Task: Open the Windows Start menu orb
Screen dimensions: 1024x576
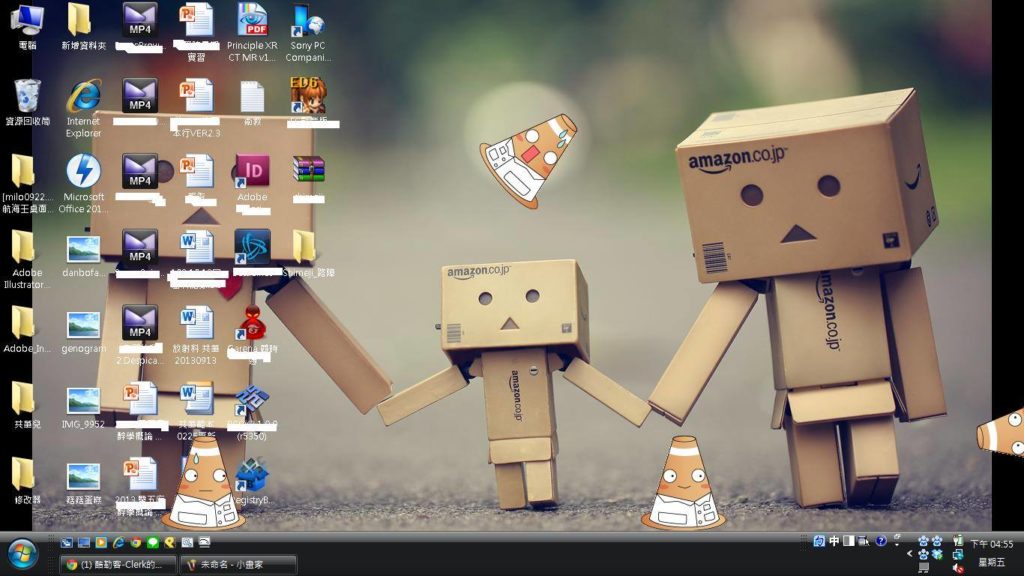Action: tap(22, 554)
